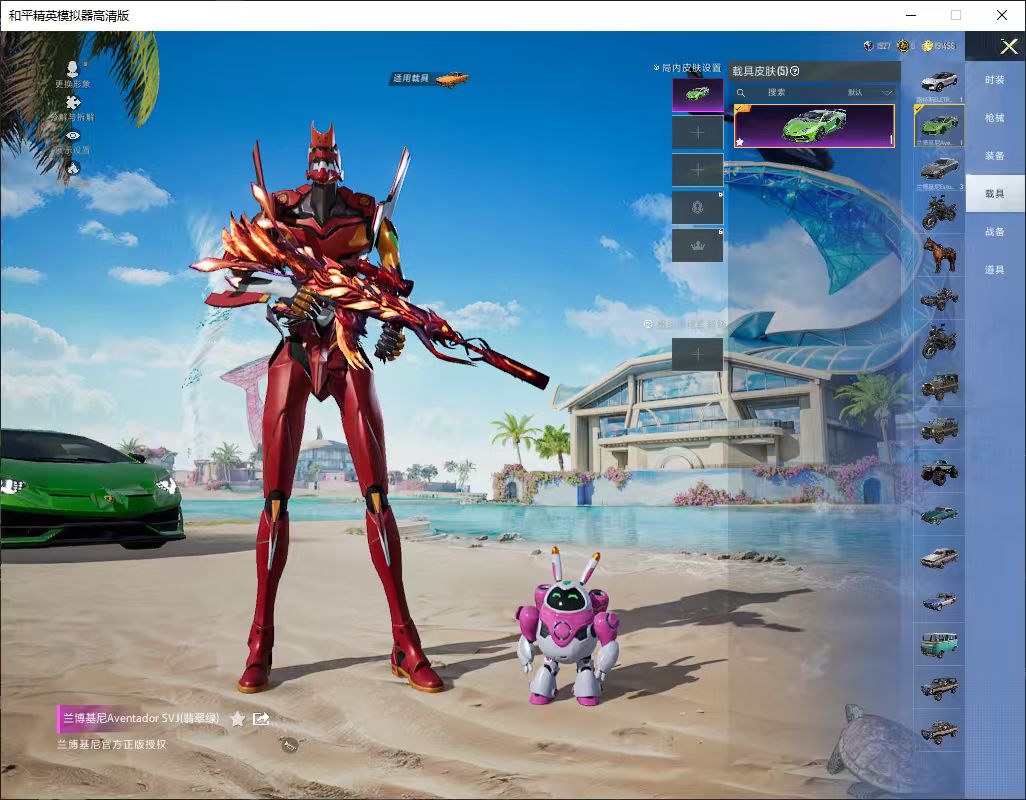Open the 默认 sort dropdown
This screenshot has height=800, width=1026.
[x=869, y=93]
